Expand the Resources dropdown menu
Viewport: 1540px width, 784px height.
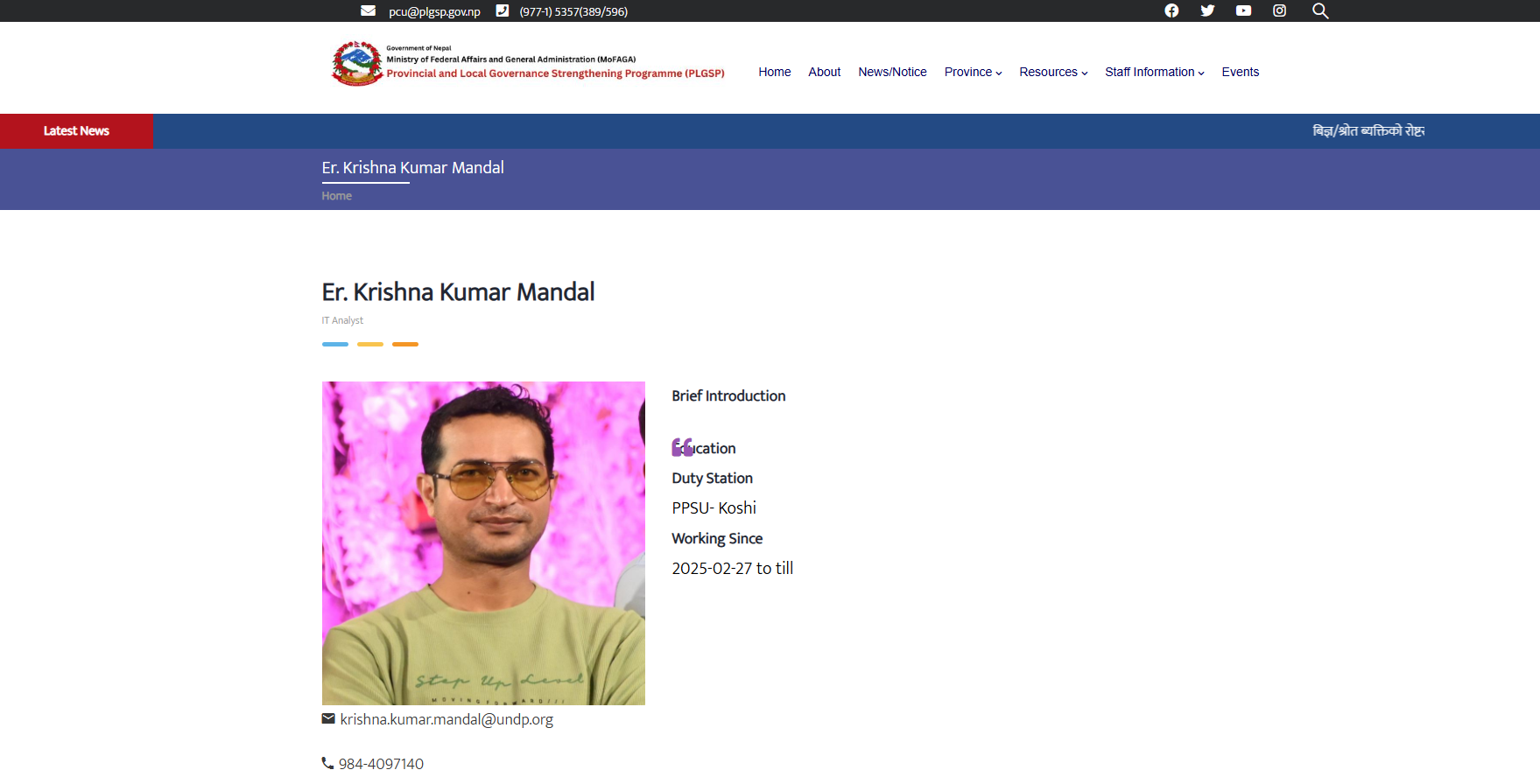tap(1053, 72)
